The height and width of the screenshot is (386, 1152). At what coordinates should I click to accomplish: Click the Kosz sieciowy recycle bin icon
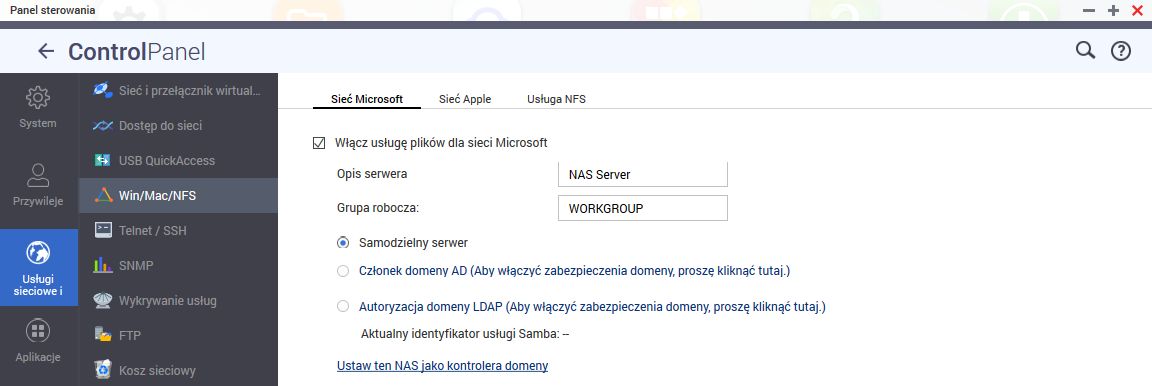103,370
